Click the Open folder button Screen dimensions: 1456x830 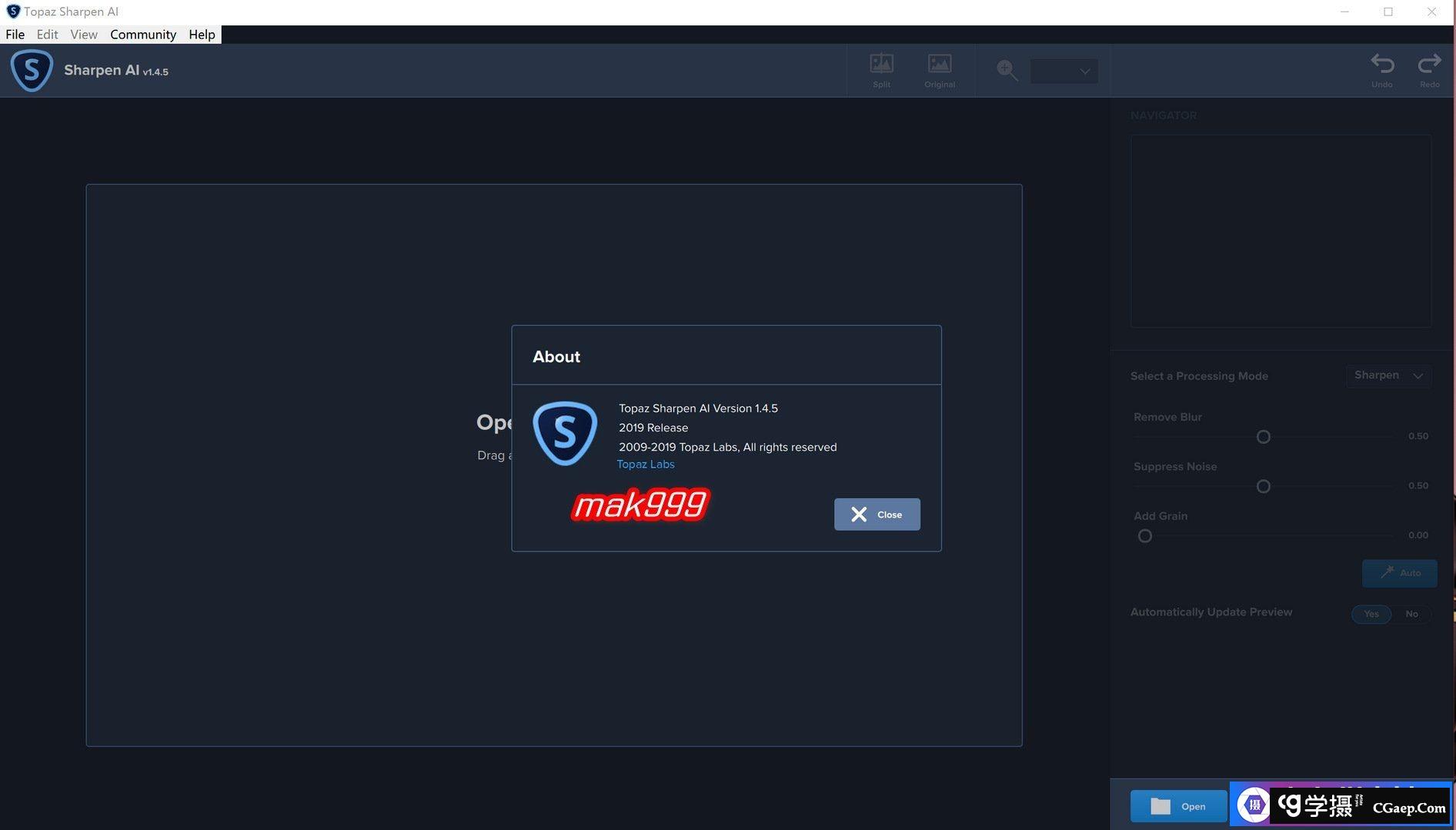point(1178,806)
